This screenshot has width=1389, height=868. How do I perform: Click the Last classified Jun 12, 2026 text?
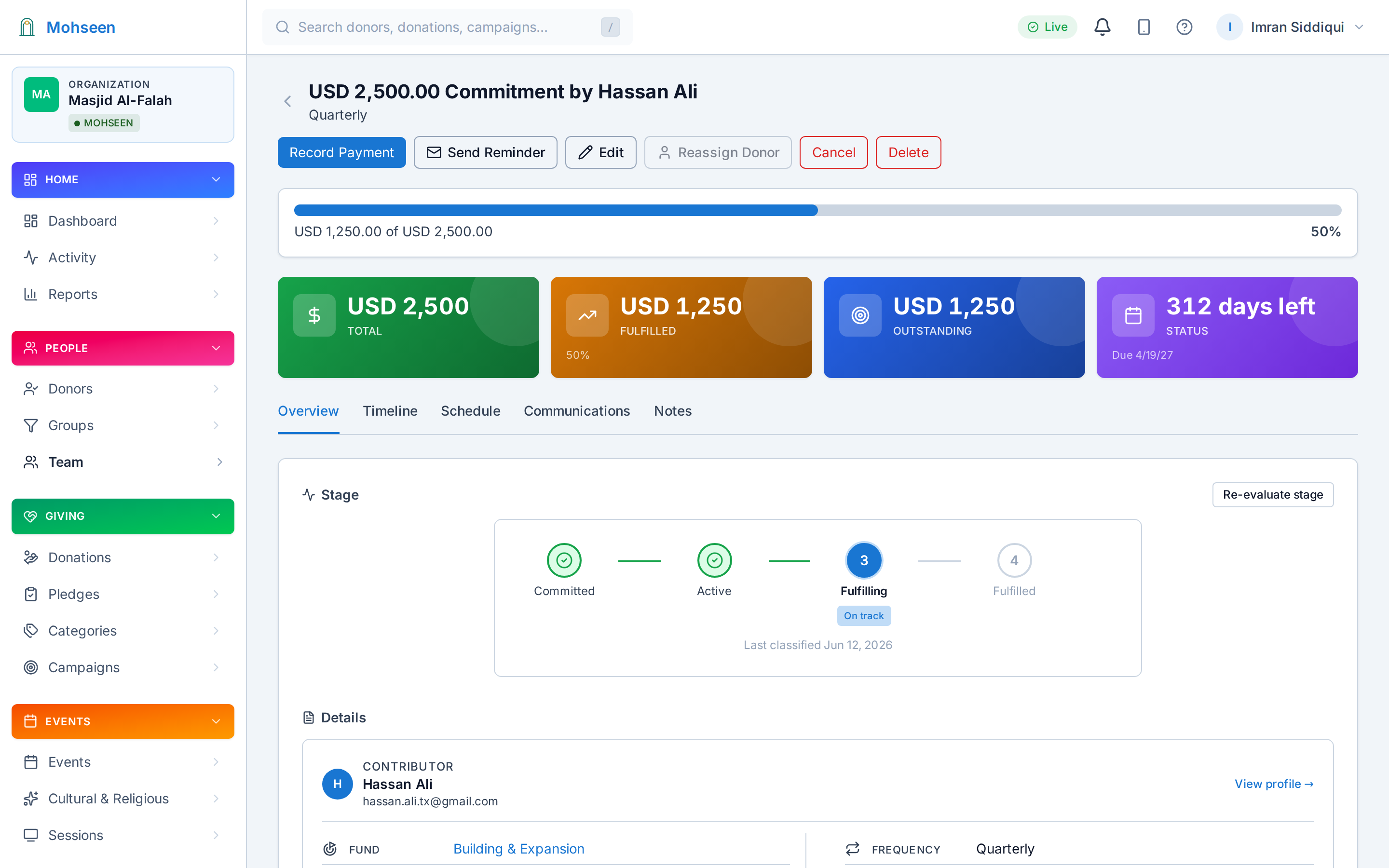point(817,645)
